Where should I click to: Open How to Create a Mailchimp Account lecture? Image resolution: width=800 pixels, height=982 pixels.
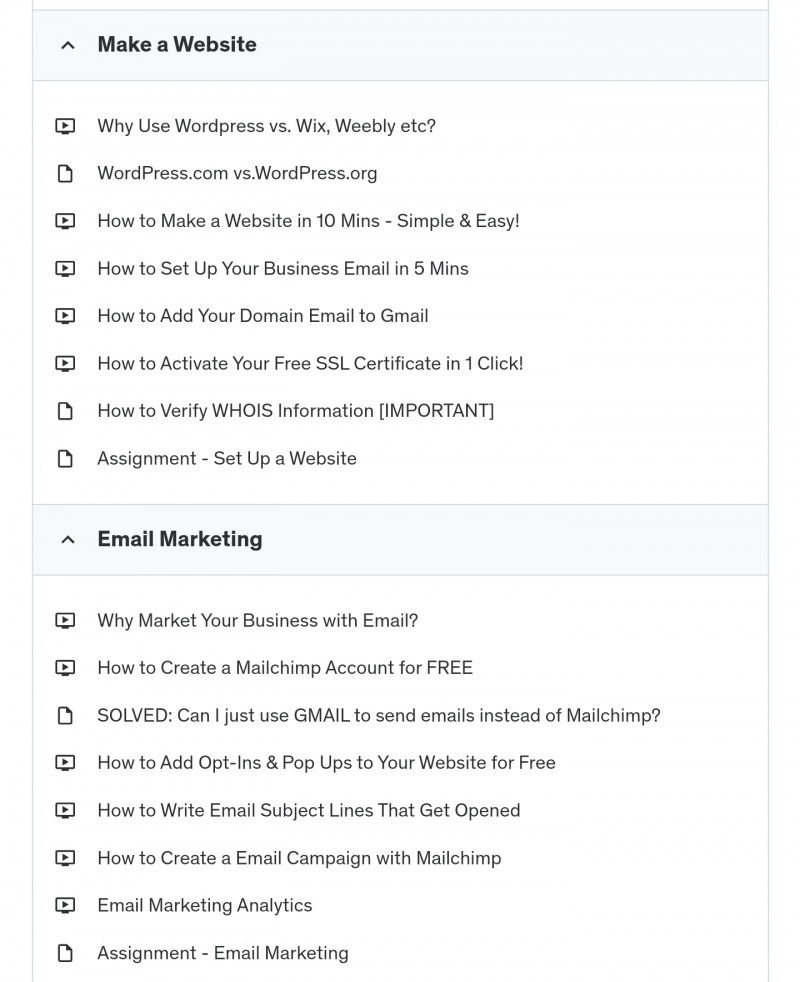click(285, 668)
